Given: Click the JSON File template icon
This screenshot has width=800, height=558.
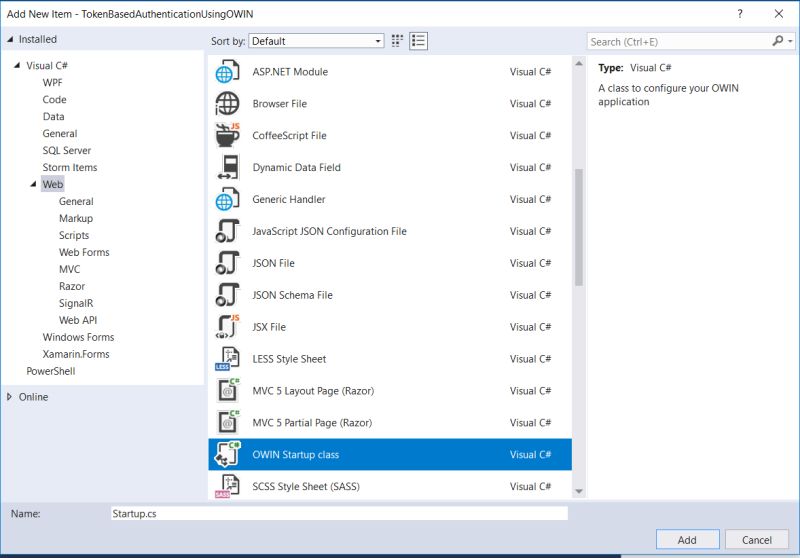Looking at the screenshot, I should [227, 263].
